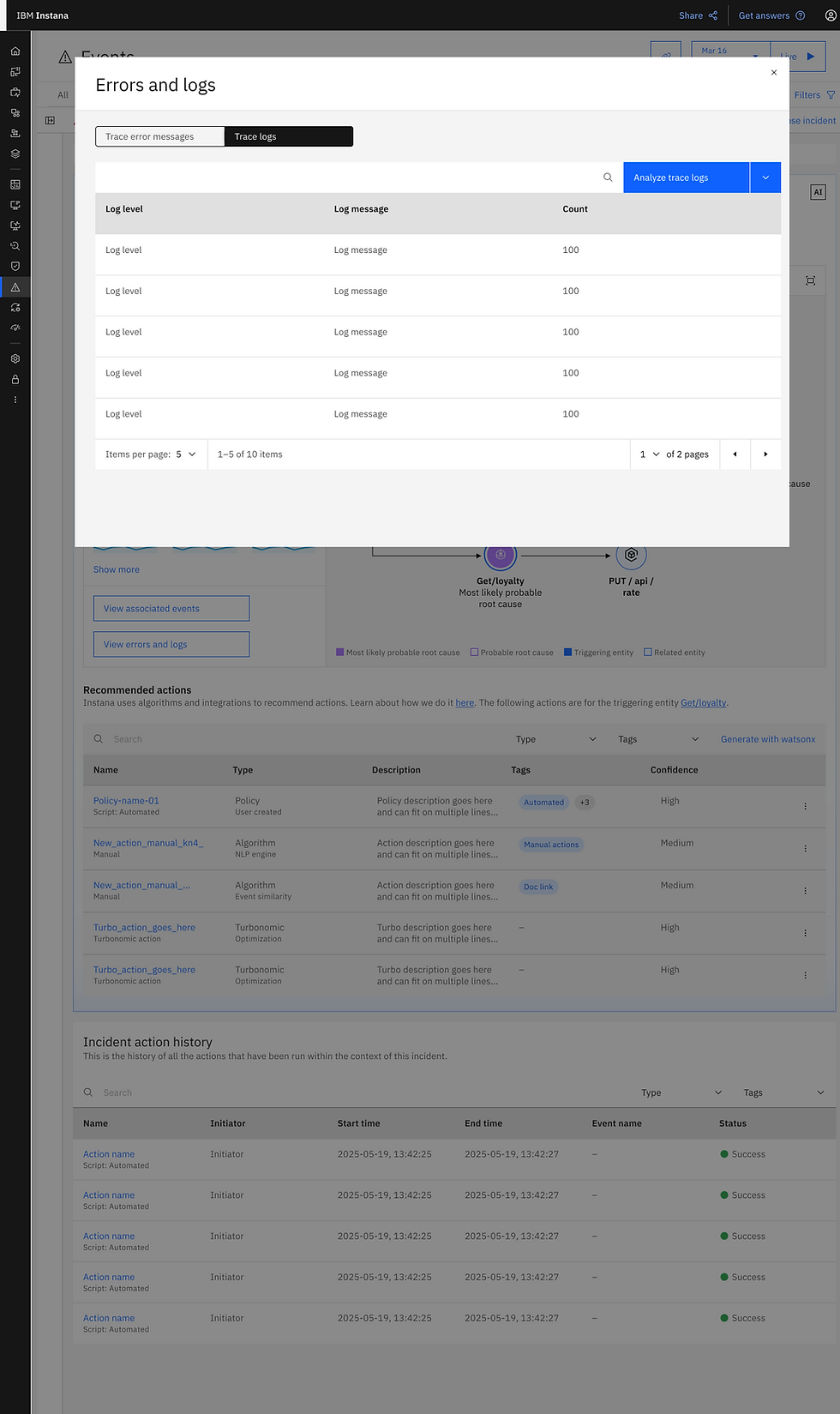Click the search magnifier in Trace logs
840x1414 pixels.
tap(608, 178)
